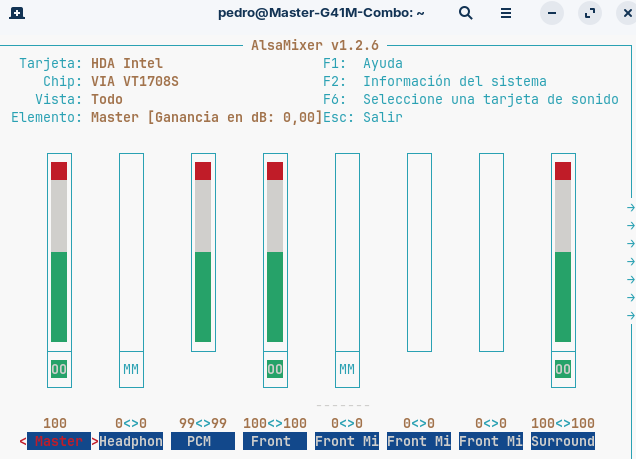Image resolution: width=636 pixels, height=459 pixels.
Task: Click the top right-edge scroll arrow
Action: coord(630,208)
